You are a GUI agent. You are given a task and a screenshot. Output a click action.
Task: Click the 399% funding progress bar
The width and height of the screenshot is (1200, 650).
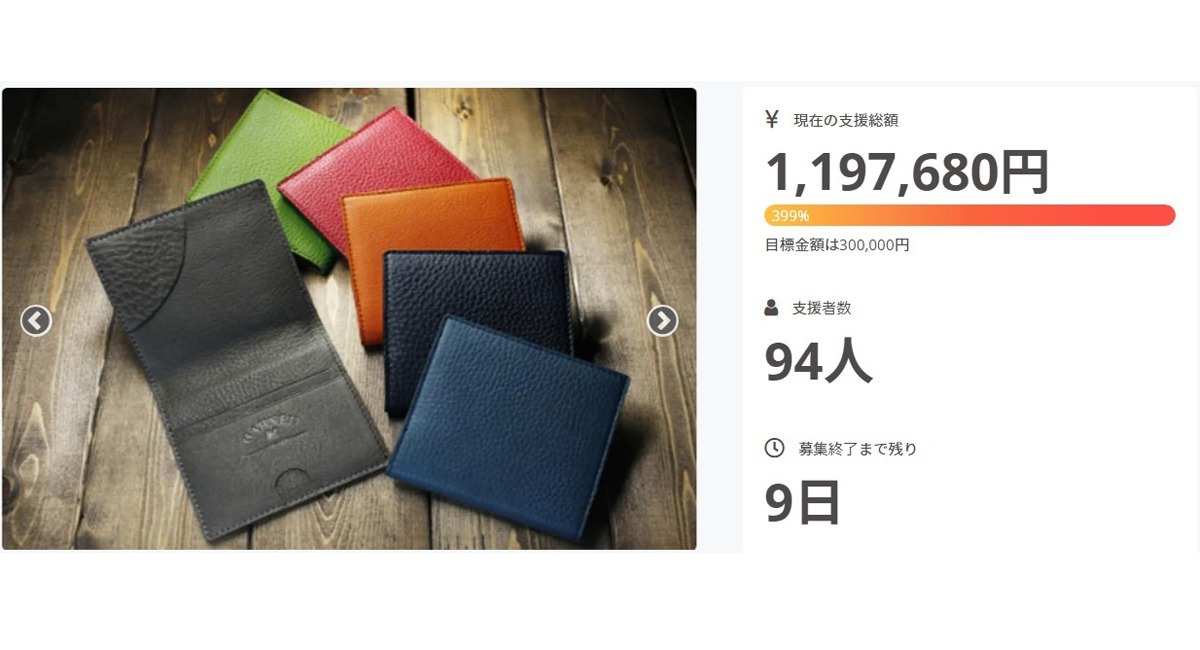pyautogui.click(x=970, y=215)
